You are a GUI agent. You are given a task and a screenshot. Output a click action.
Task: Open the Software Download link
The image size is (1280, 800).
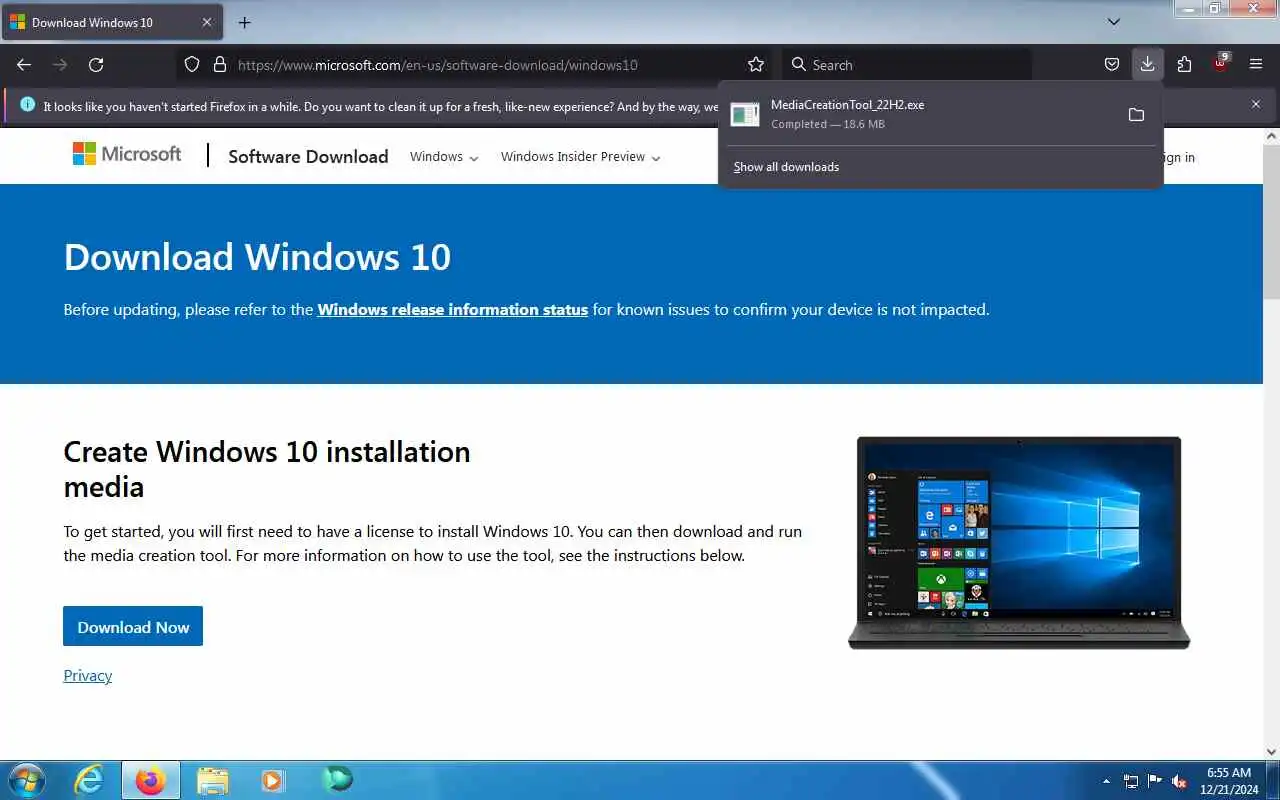(x=308, y=156)
